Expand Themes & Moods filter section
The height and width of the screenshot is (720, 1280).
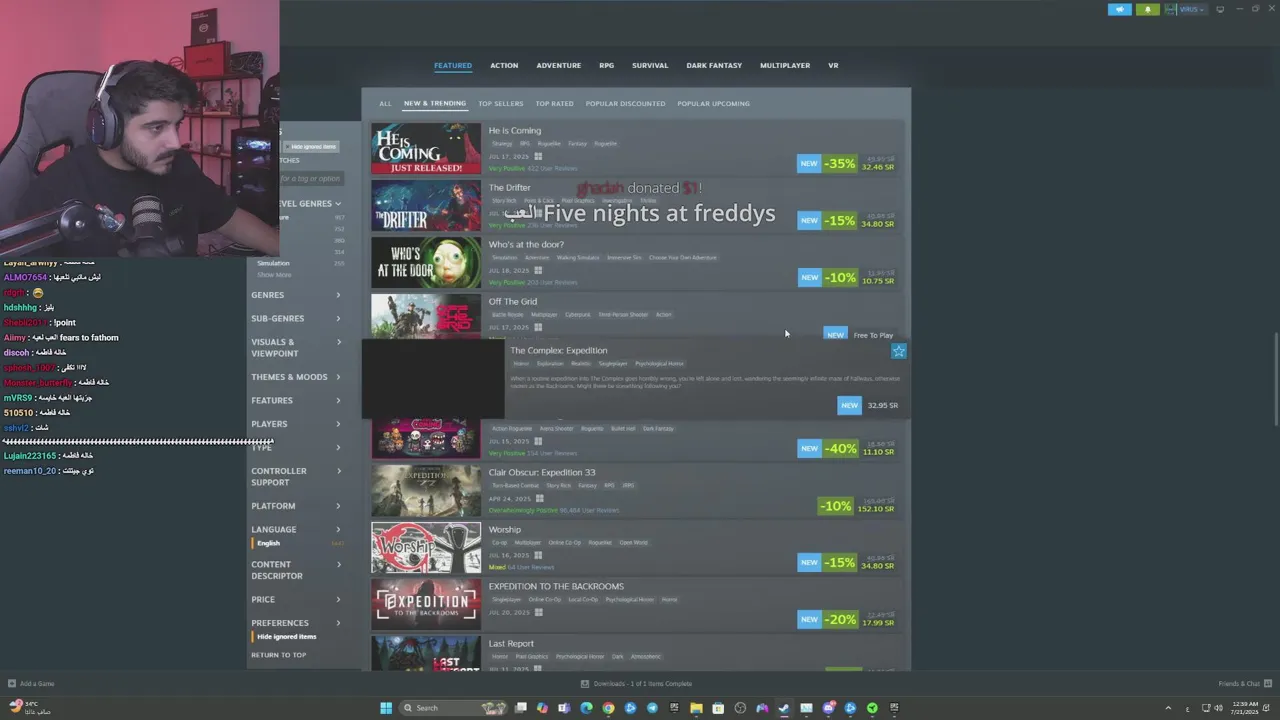[x=296, y=377]
